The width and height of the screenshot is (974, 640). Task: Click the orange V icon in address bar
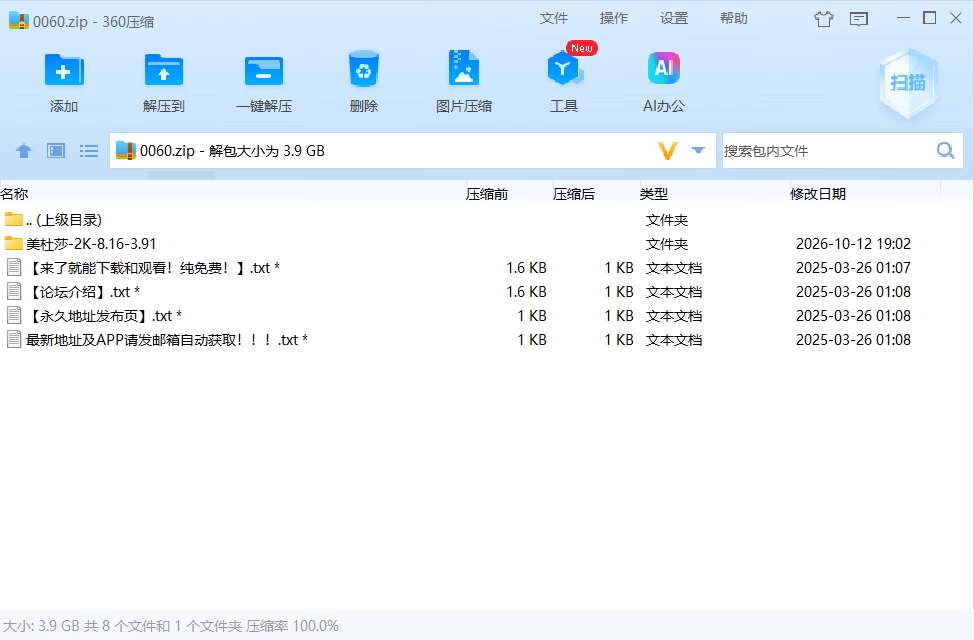click(x=667, y=150)
